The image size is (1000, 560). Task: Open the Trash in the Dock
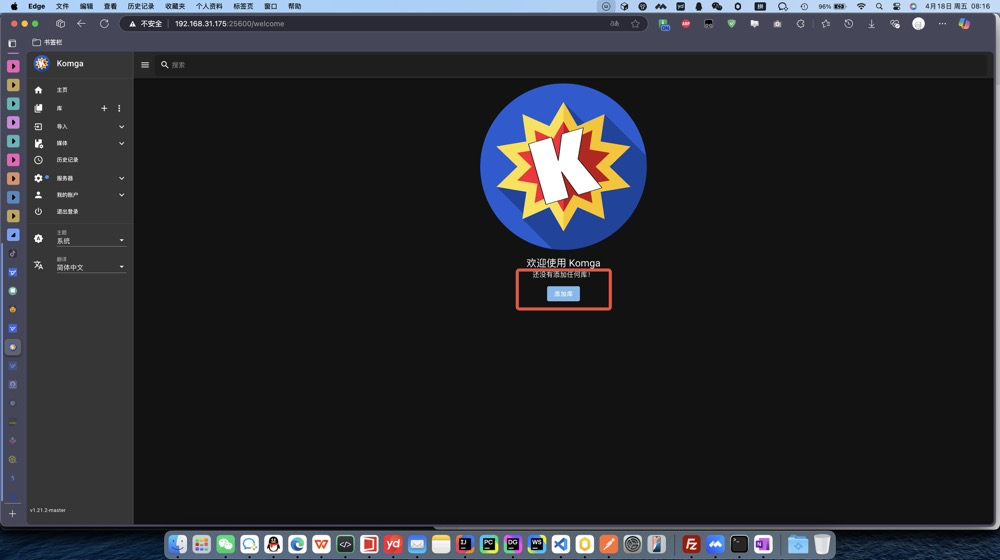(x=822, y=544)
